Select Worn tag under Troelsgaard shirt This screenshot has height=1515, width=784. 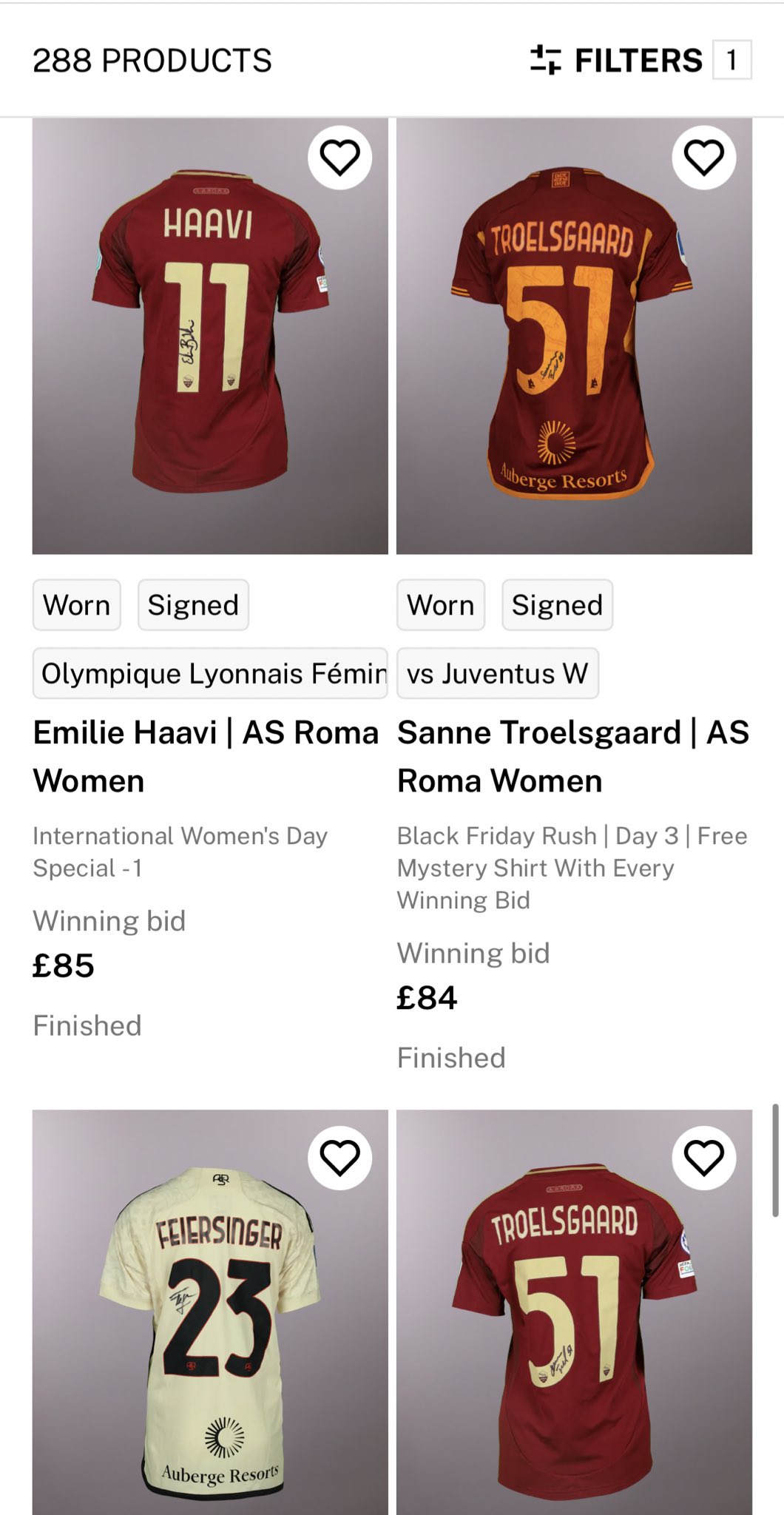click(441, 605)
